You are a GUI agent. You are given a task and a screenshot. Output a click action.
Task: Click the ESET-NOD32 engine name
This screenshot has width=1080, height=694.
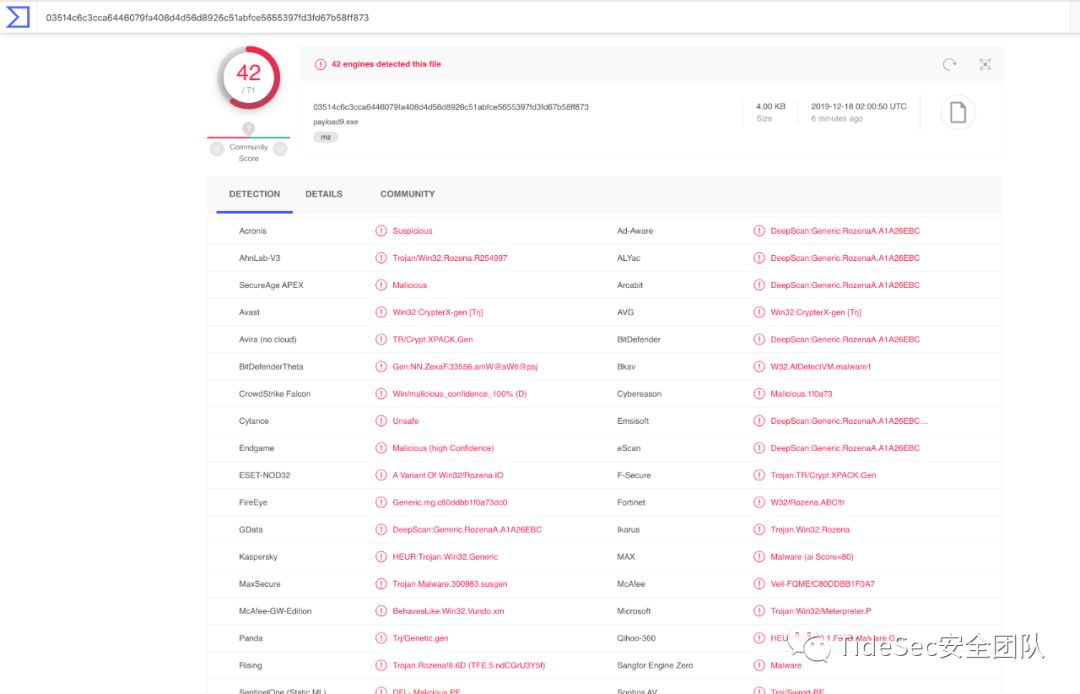[264, 475]
